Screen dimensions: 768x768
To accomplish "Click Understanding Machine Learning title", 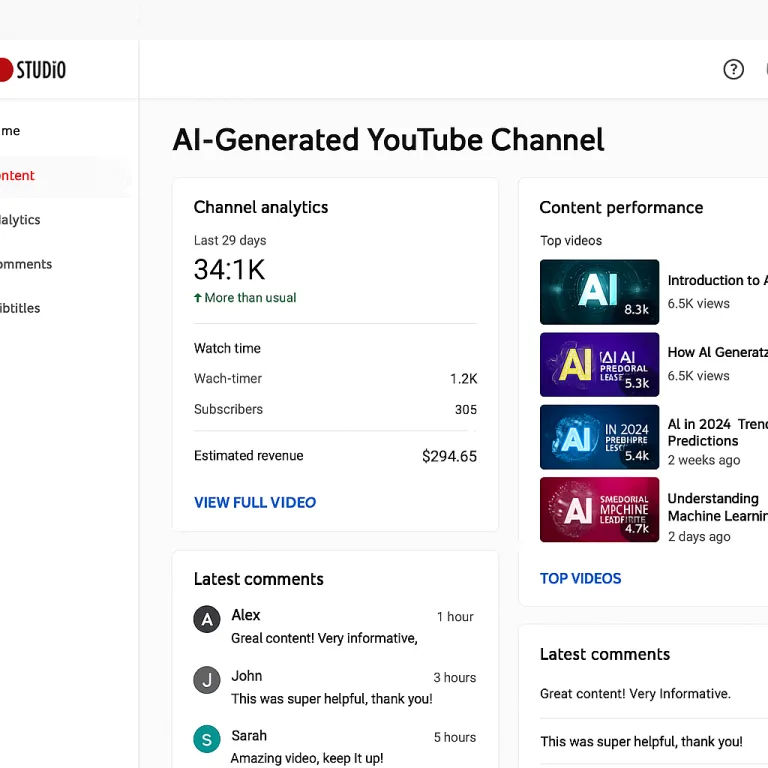I will click(x=718, y=507).
